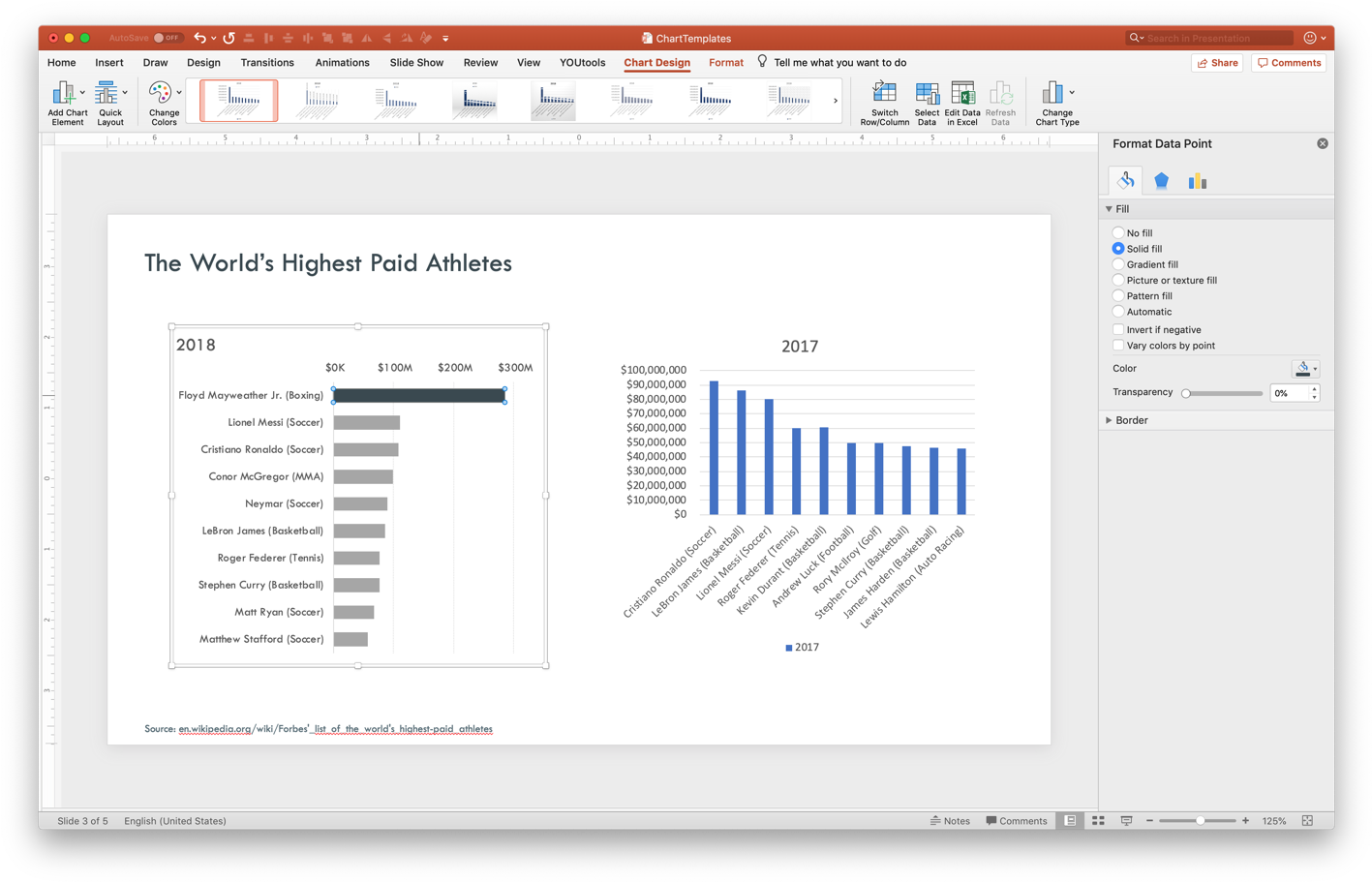
Task: Open the YOUtools tab
Action: [582, 62]
